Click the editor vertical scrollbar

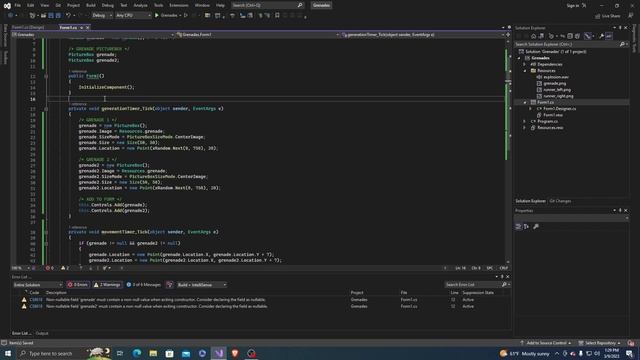click(508, 151)
